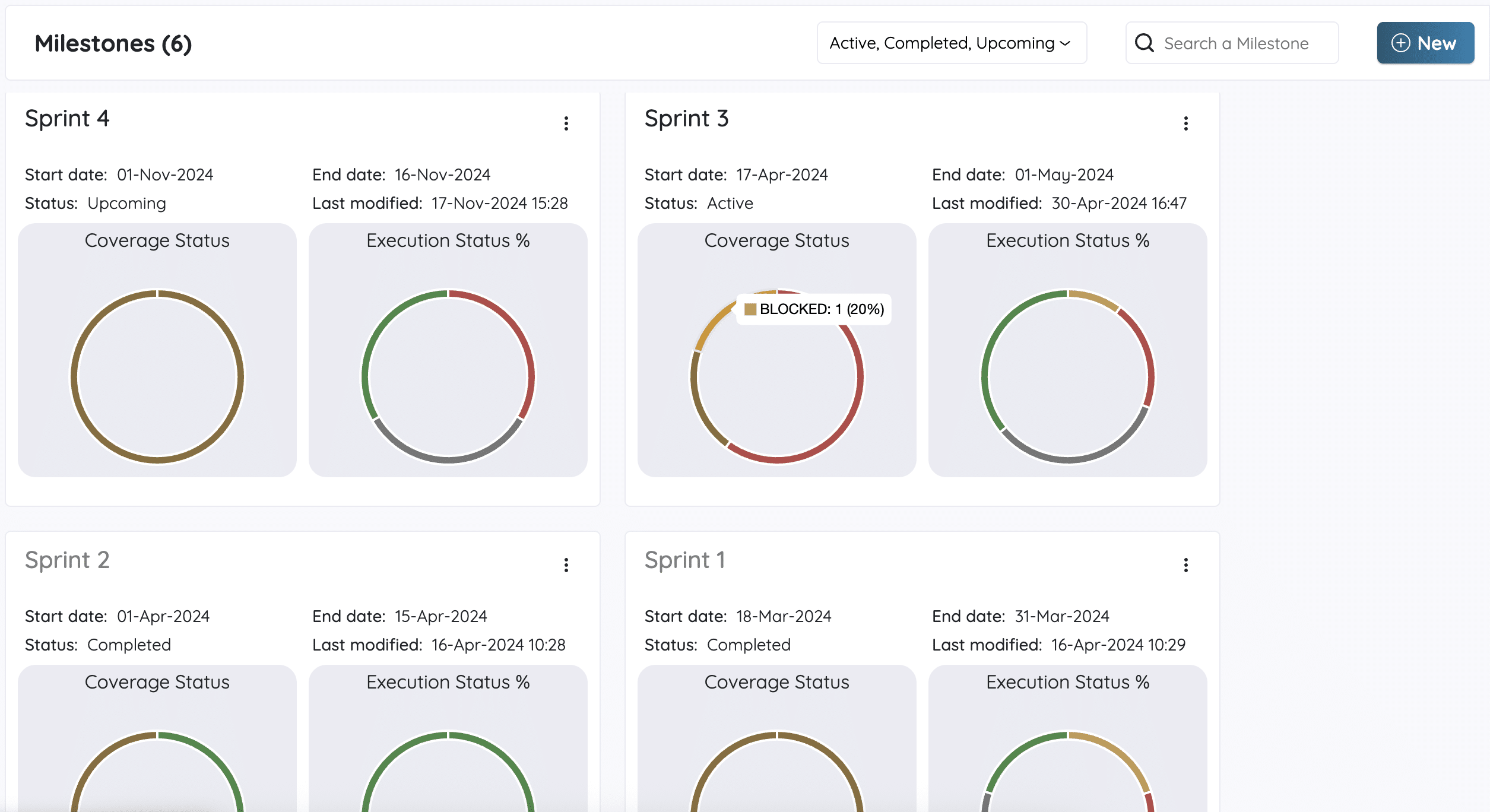Open the Sprint 3 milestone title
The width and height of the screenshot is (1490, 812).
pos(686,119)
